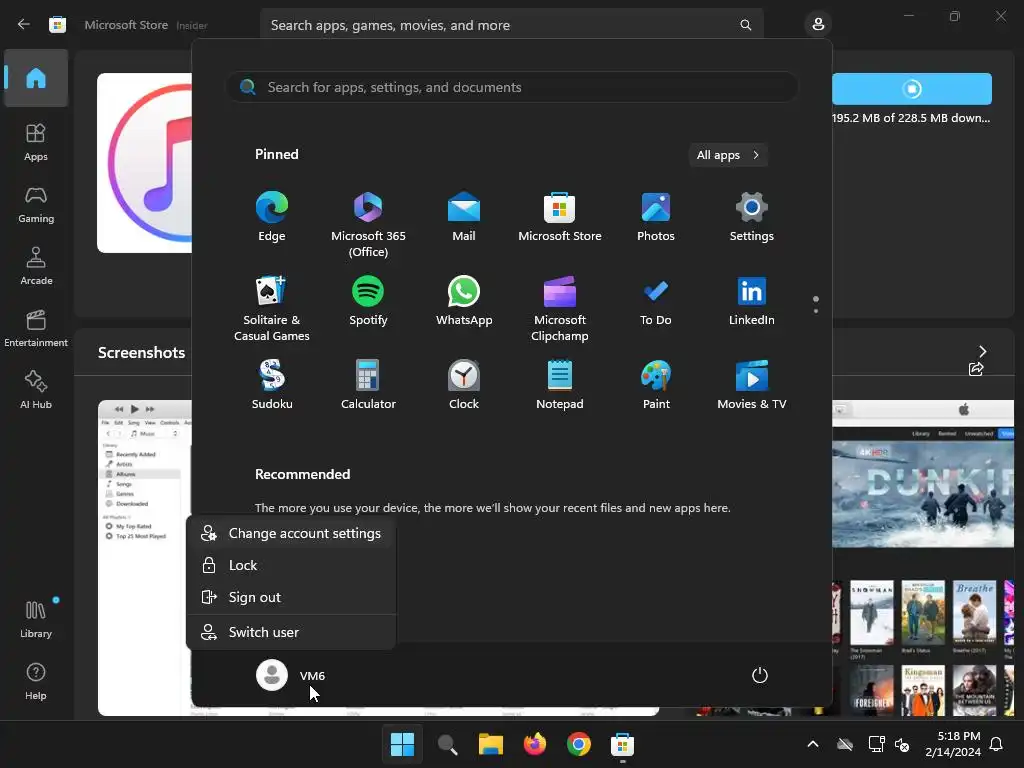This screenshot has height=768, width=1024.
Task: Select Sign out option
Action: pos(291,597)
